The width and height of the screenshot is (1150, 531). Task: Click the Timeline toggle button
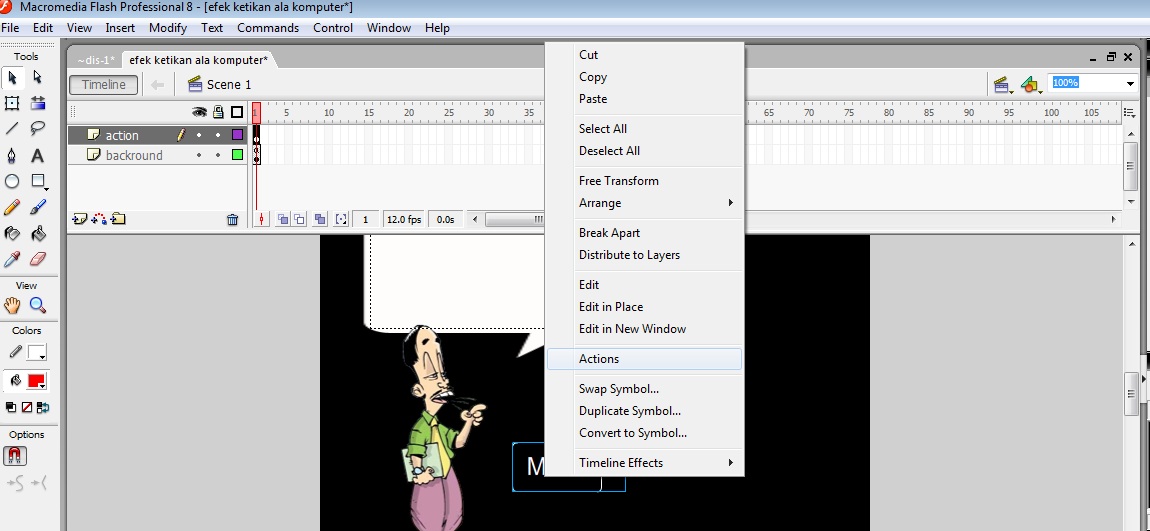coord(103,84)
